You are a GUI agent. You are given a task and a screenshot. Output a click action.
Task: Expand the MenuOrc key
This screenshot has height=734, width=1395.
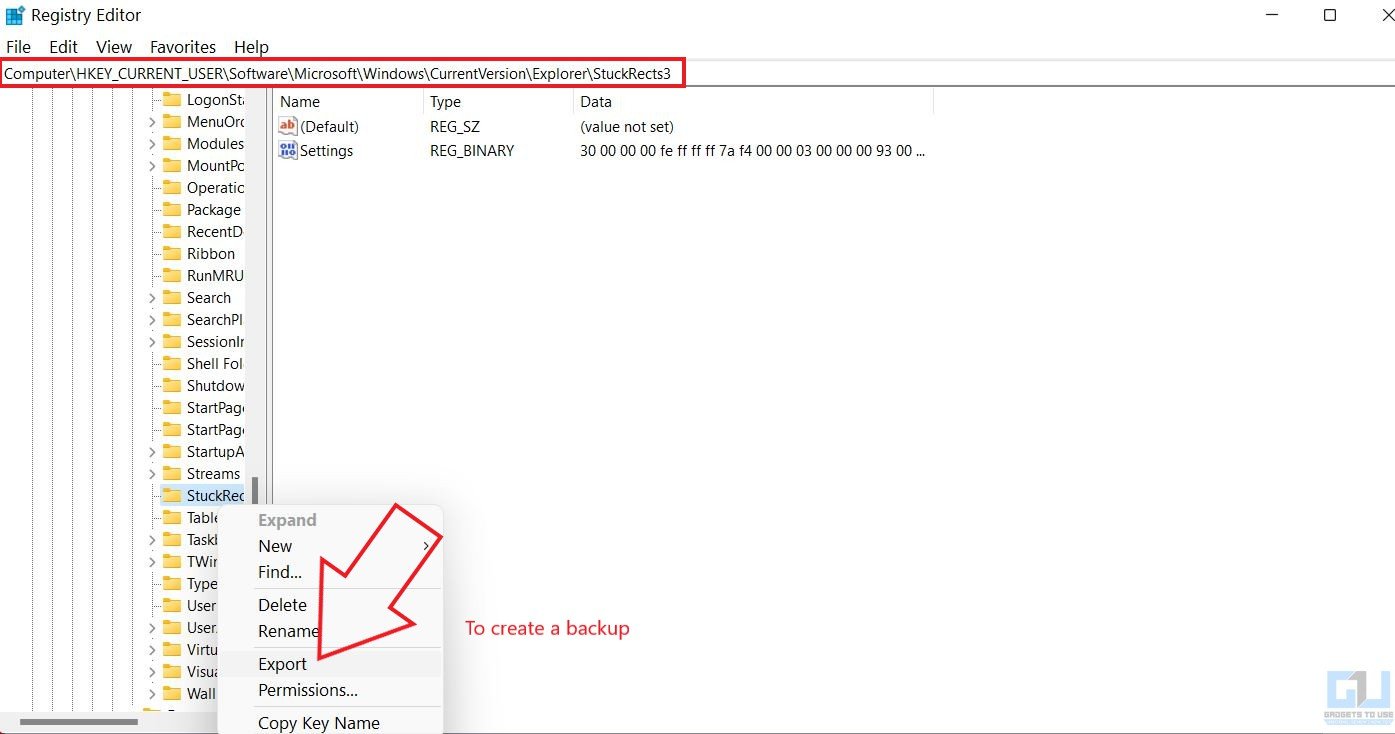(x=152, y=122)
